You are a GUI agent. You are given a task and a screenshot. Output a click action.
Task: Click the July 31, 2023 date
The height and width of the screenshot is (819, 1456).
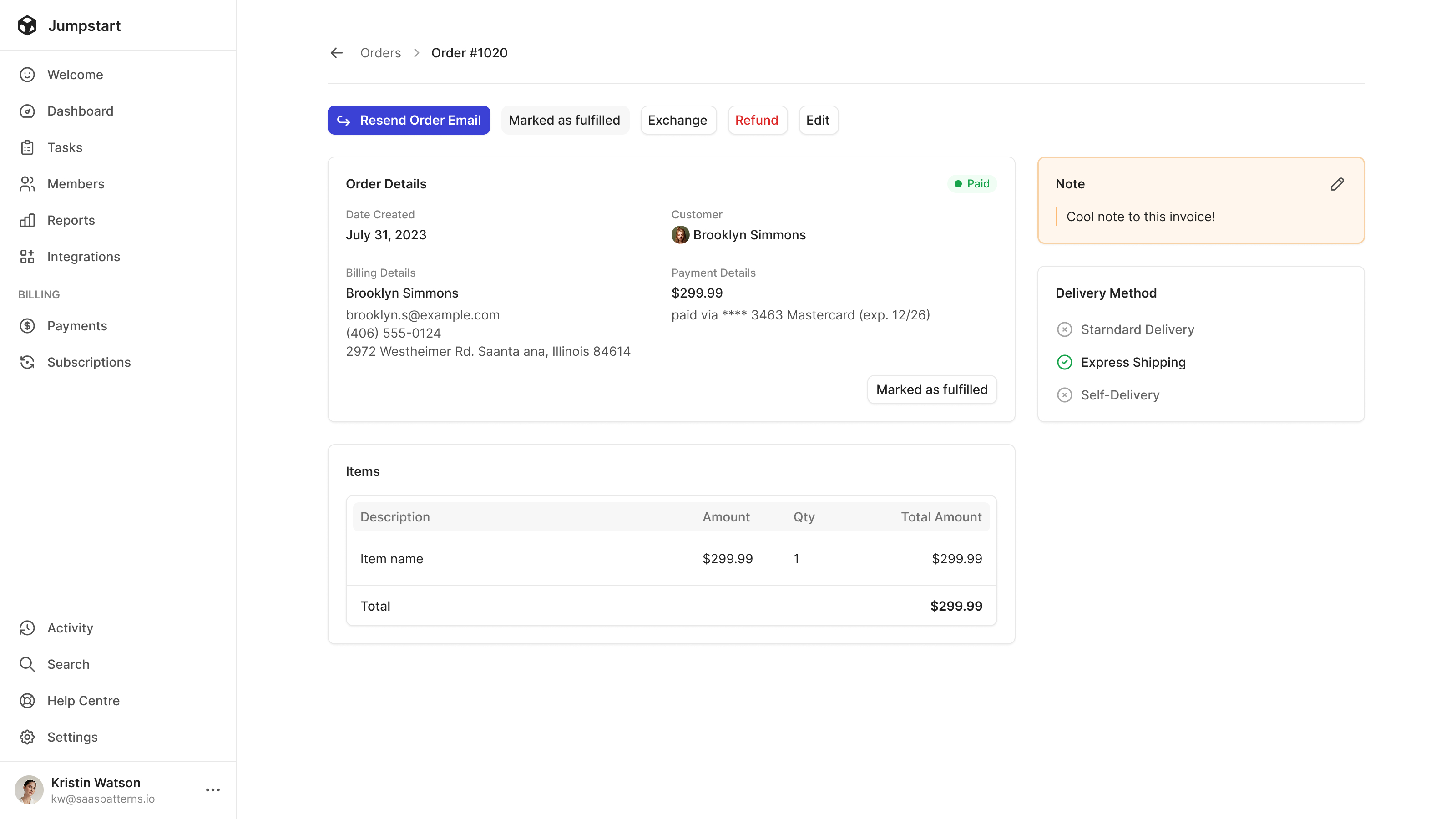(386, 235)
